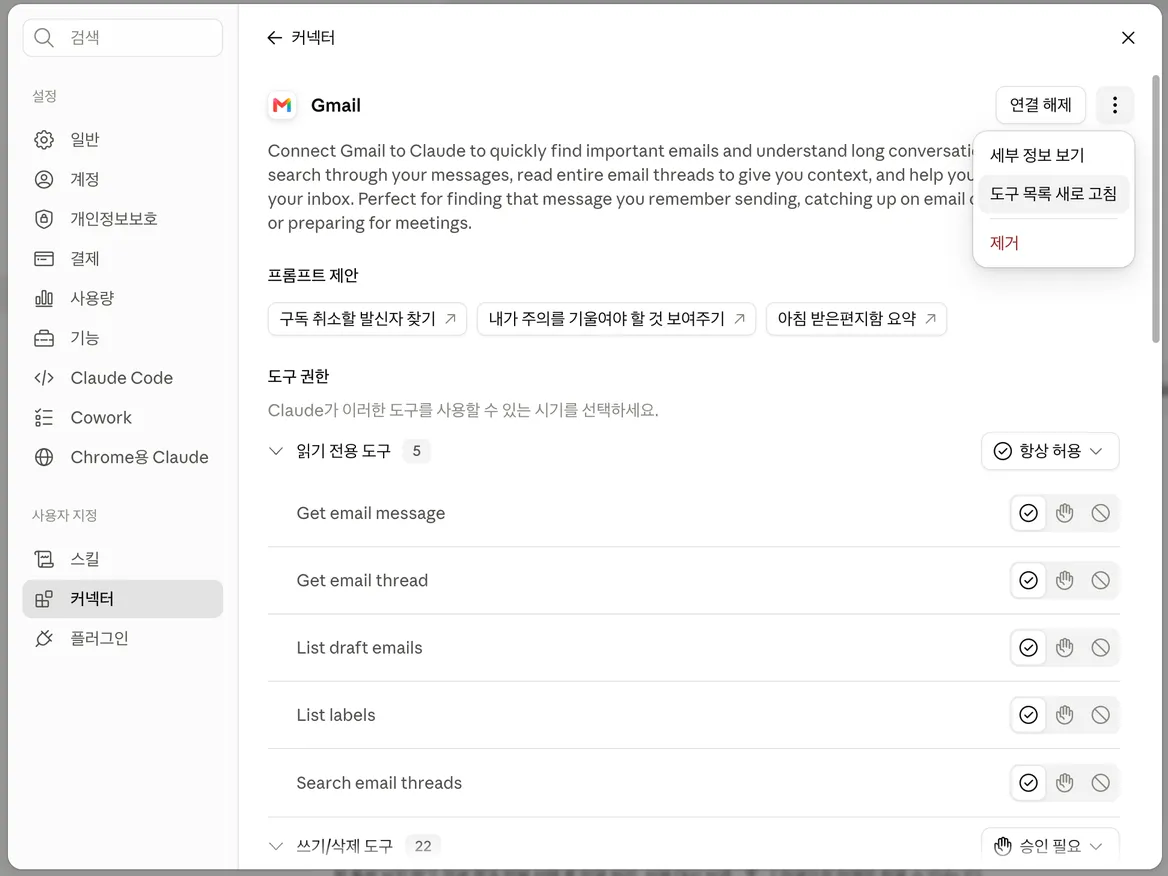Image resolution: width=1168 pixels, height=876 pixels.
Task: Set List draft emails to always allow
Action: coord(1028,647)
